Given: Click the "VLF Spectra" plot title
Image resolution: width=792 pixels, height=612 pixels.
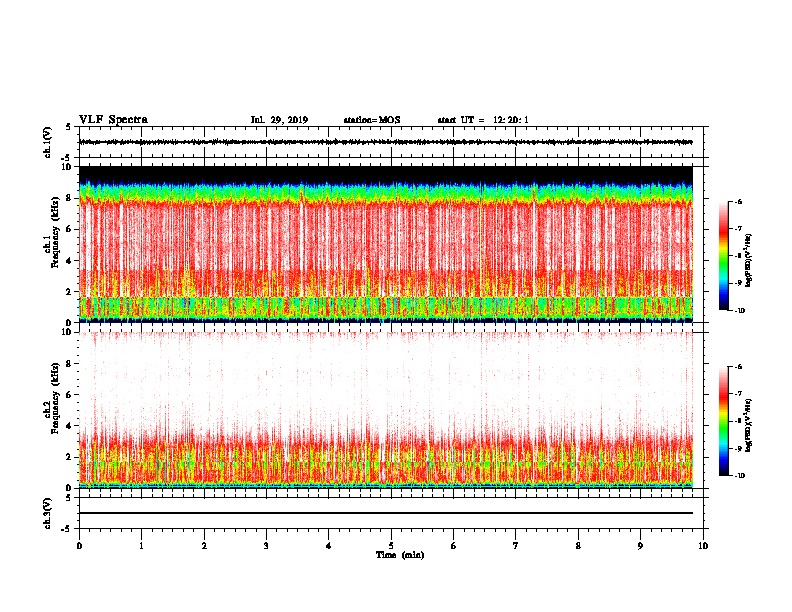Looking at the screenshot, I should pyautogui.click(x=113, y=120).
